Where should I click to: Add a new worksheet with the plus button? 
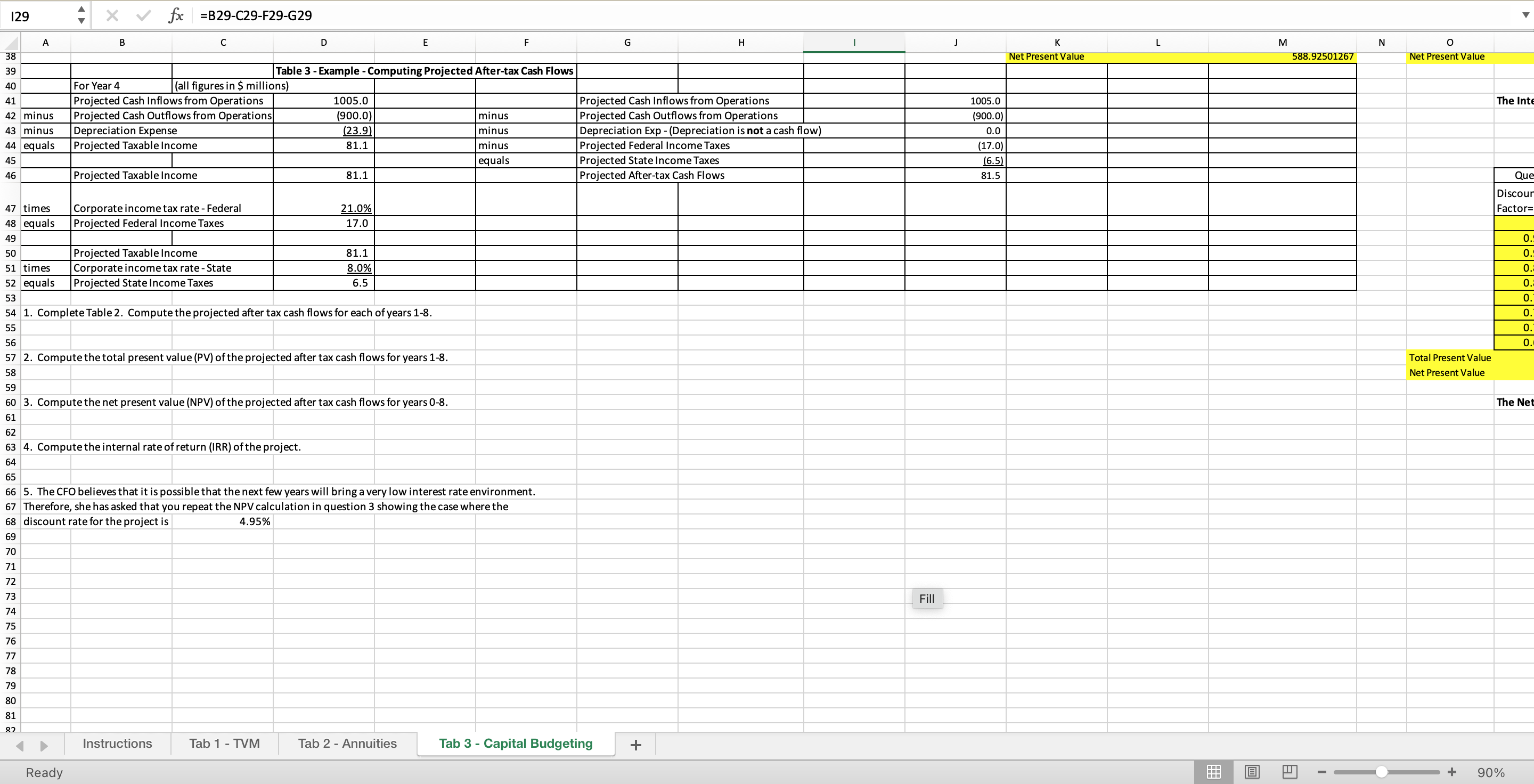pyautogui.click(x=635, y=745)
